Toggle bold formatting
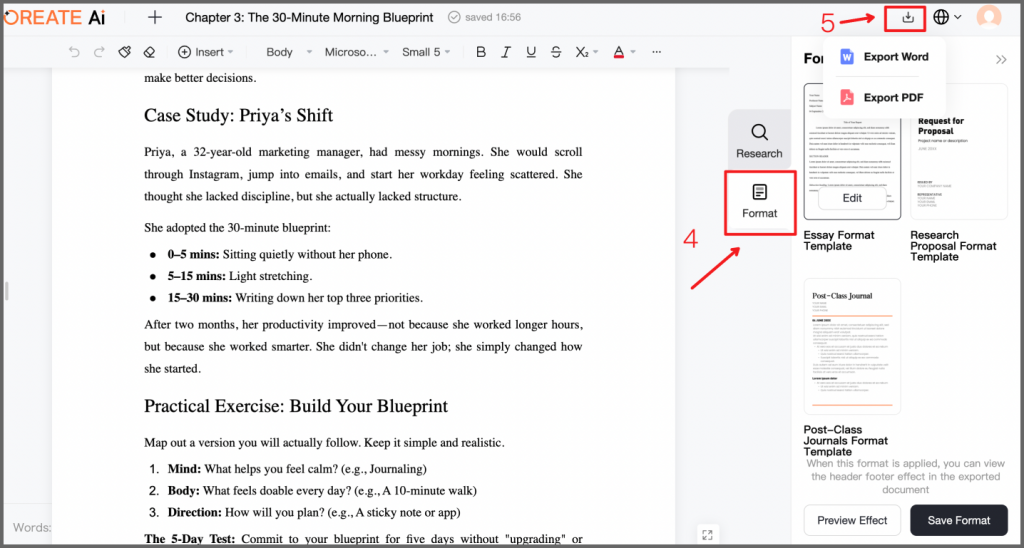 pyautogui.click(x=481, y=52)
